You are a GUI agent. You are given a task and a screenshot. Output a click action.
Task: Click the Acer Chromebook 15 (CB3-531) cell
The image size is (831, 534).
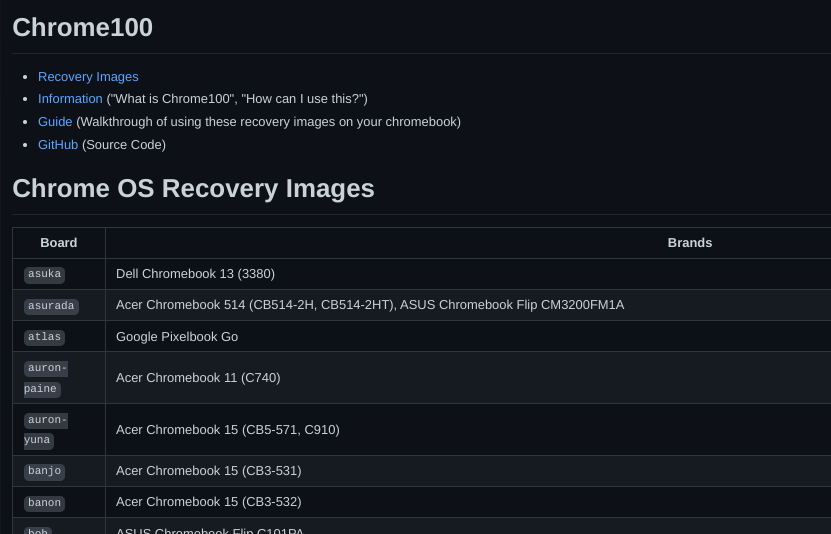tap(208, 471)
